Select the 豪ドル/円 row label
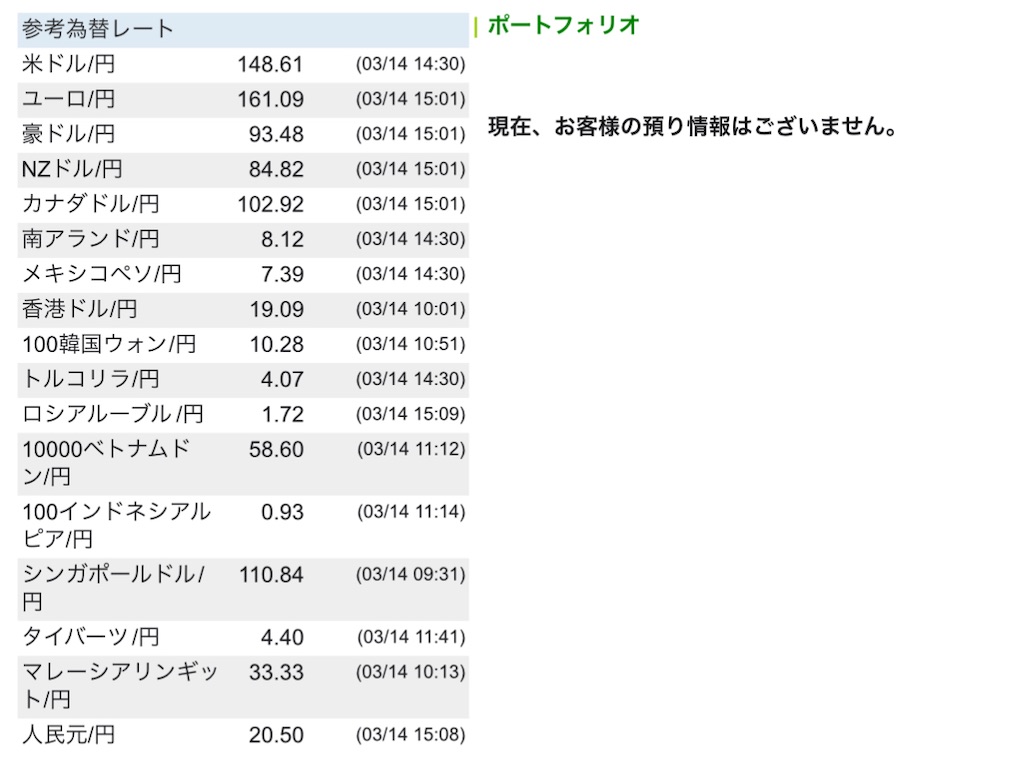The image size is (1024, 763). [x=69, y=134]
